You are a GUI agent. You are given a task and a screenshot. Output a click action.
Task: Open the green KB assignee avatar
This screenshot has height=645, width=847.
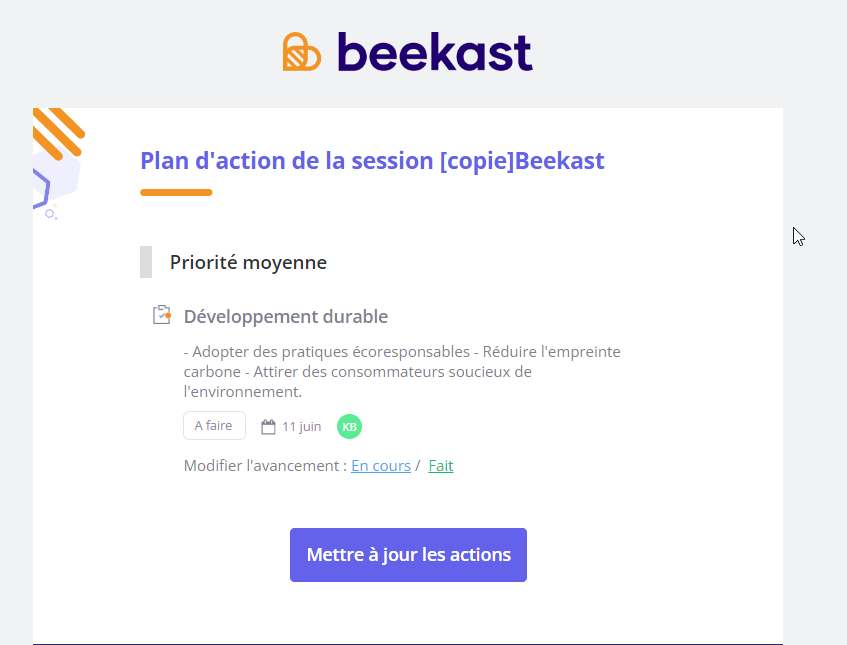click(x=349, y=427)
